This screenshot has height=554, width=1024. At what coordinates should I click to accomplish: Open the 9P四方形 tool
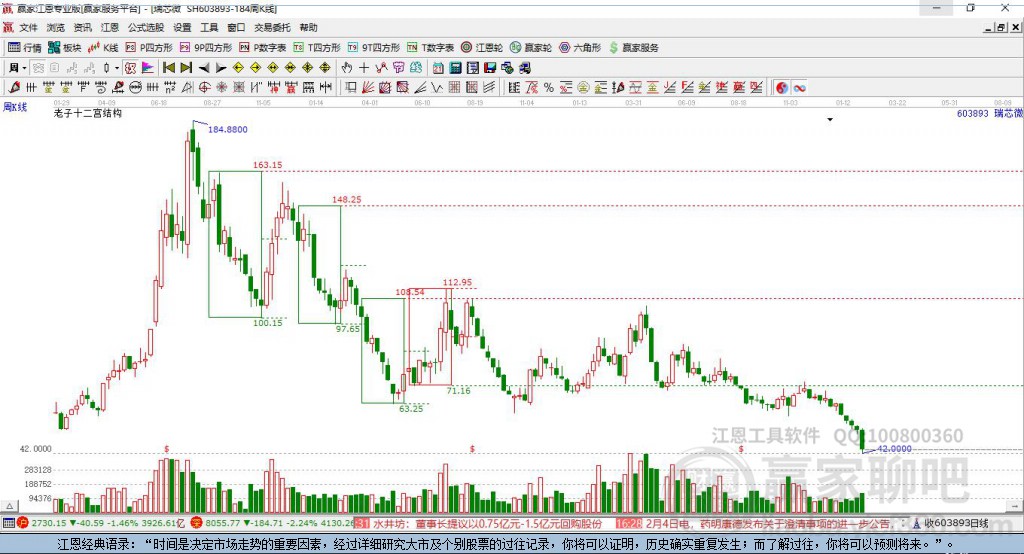[x=206, y=47]
